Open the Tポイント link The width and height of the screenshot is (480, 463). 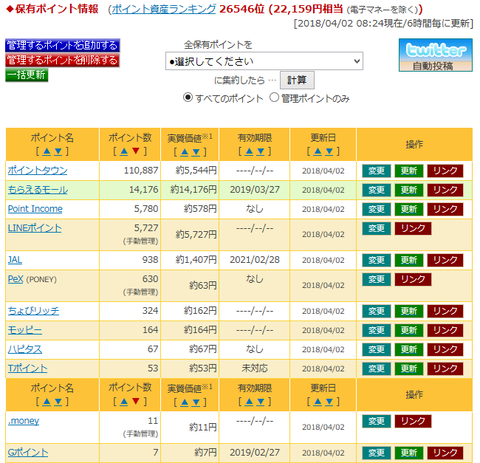coord(28,368)
